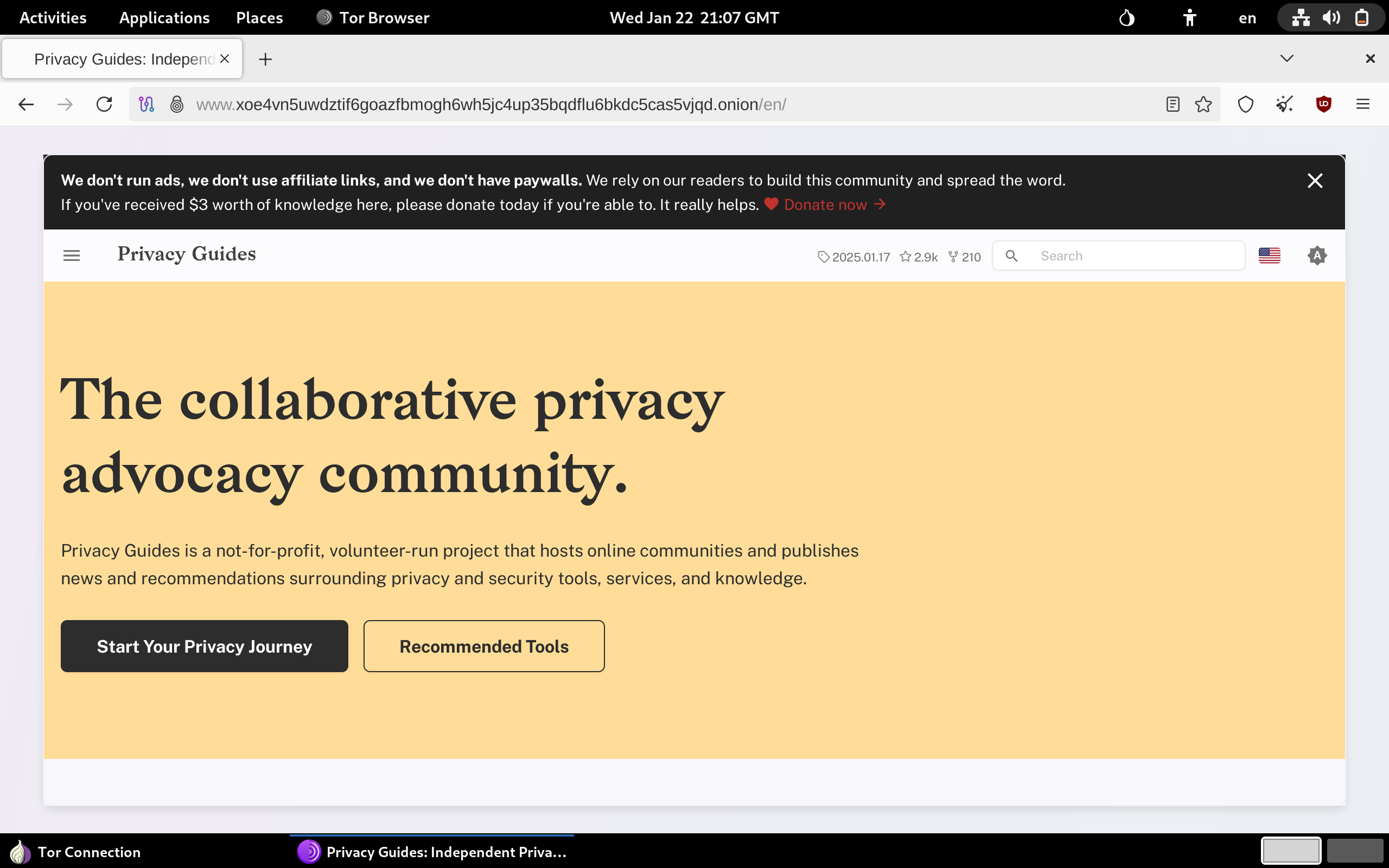Click the Donate now link in banner
Screen dimensions: 1389x868
[824, 204]
